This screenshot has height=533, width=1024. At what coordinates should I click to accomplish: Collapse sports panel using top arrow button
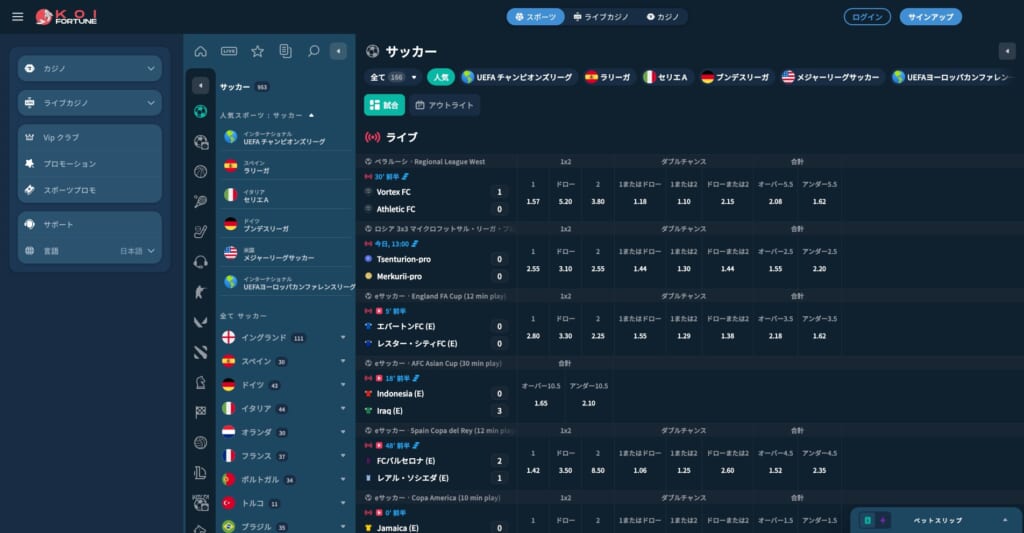pyautogui.click(x=338, y=51)
